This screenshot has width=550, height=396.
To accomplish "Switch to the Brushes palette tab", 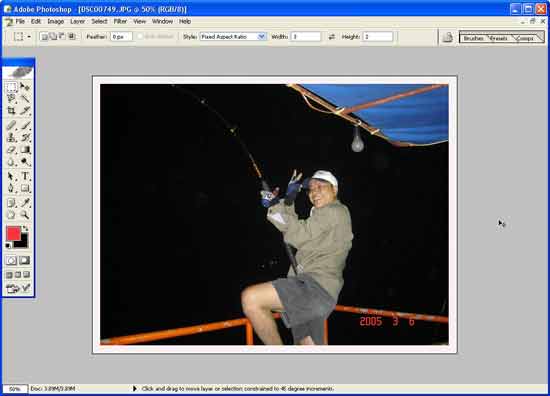I will 473,38.
